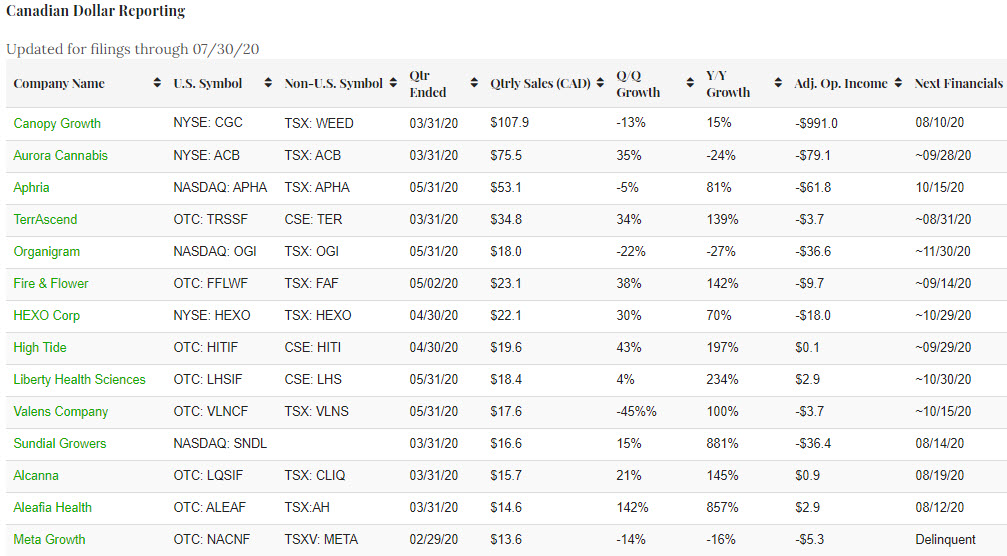Click the Aphria company link
The height and width of the screenshot is (556, 1007).
(31, 187)
